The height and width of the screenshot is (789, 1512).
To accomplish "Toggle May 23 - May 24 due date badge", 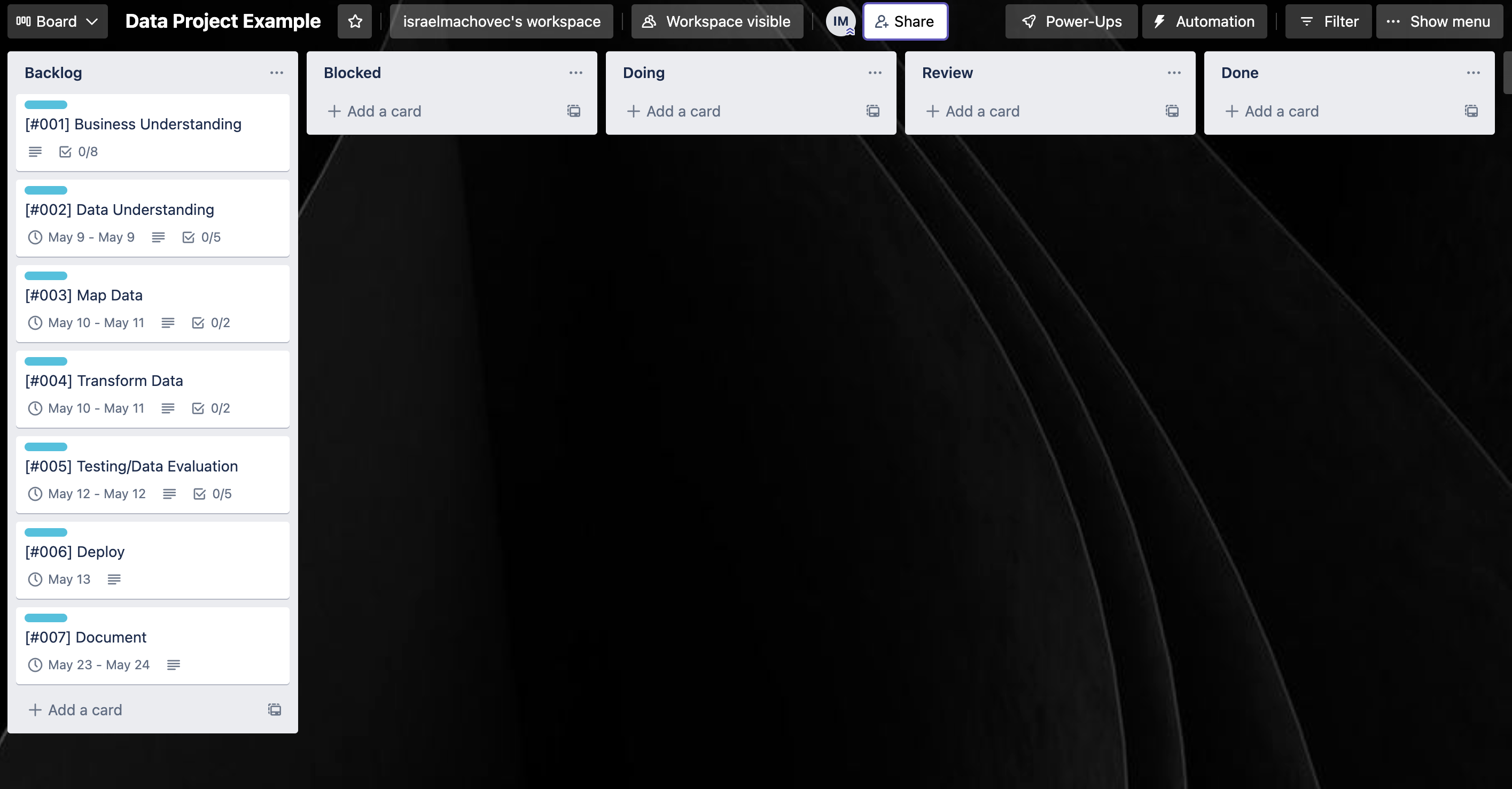I will point(89,665).
